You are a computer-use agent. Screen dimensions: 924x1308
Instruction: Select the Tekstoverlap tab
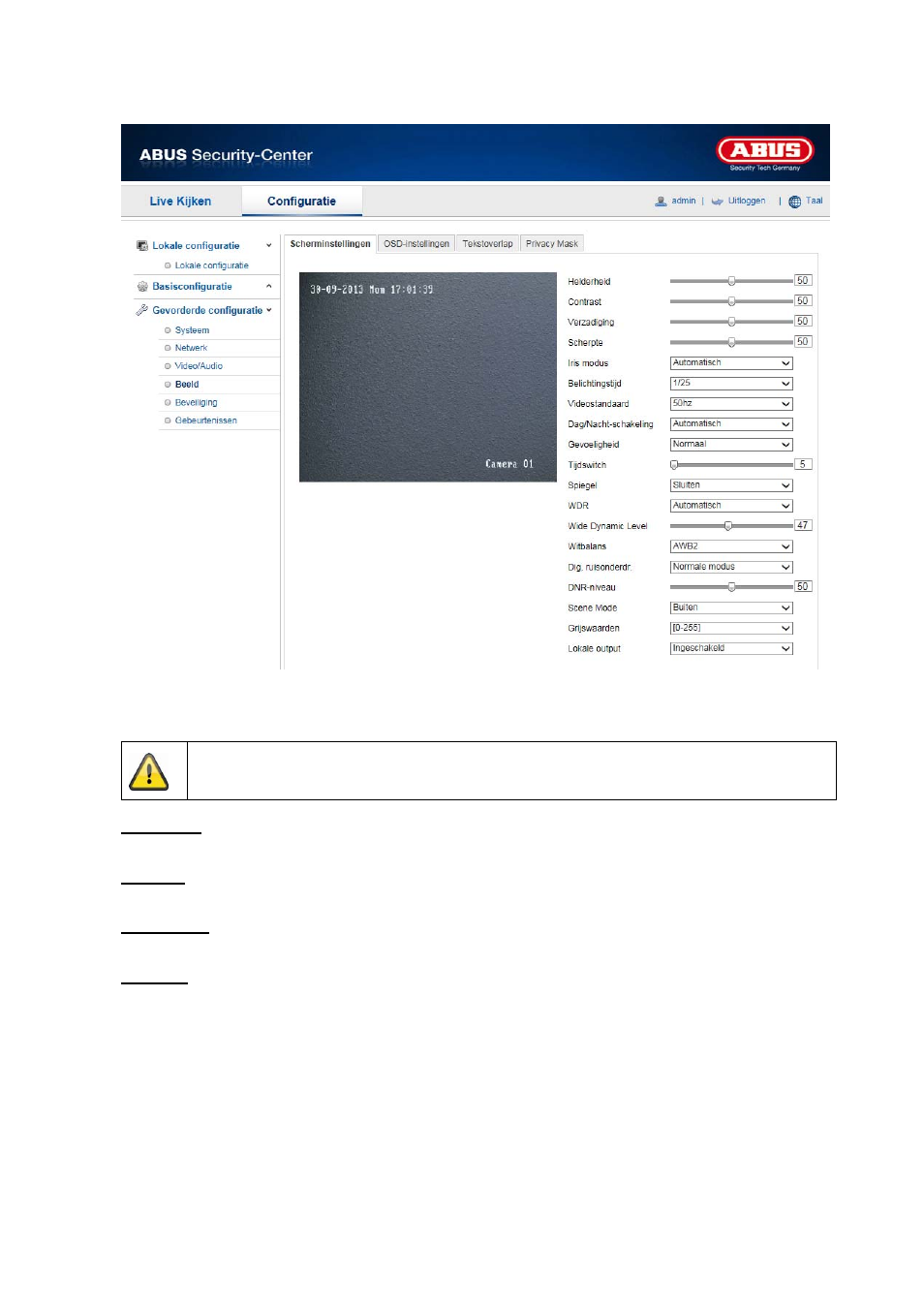487,244
